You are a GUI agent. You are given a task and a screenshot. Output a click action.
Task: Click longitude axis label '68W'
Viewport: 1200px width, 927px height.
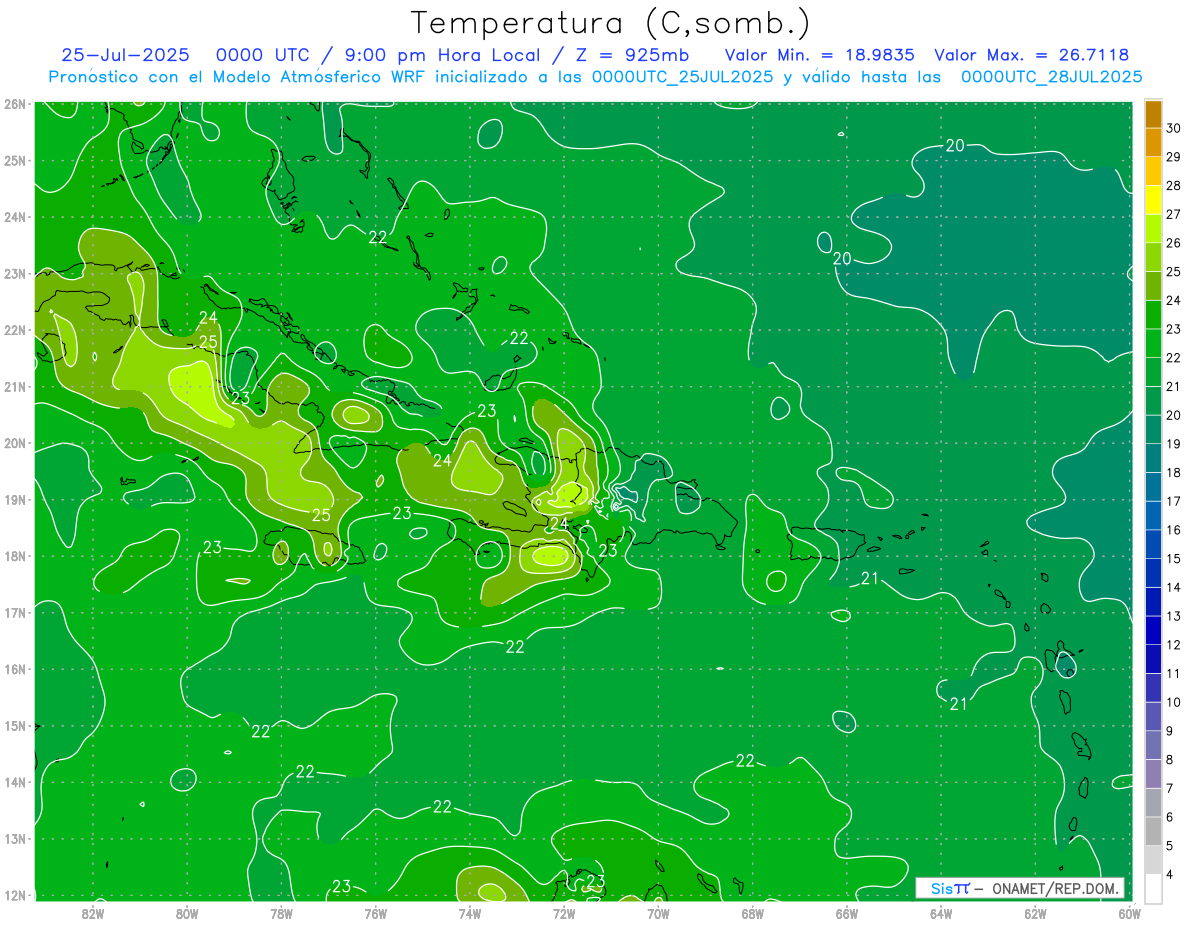point(752,912)
